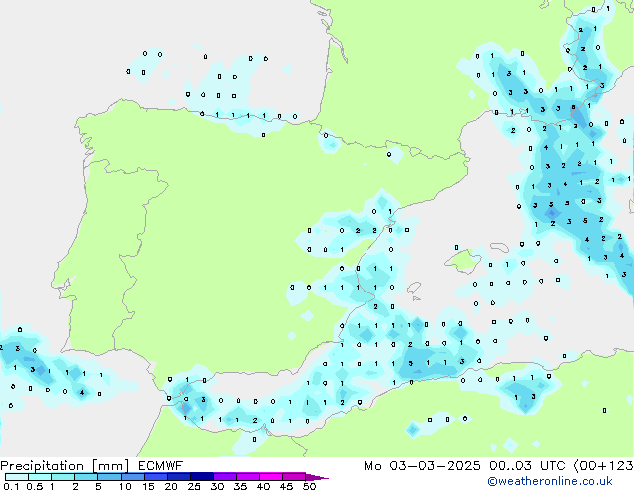Click the 2–5 mm legend swatch
Screen dimensions: 634x490
click(x=86, y=477)
